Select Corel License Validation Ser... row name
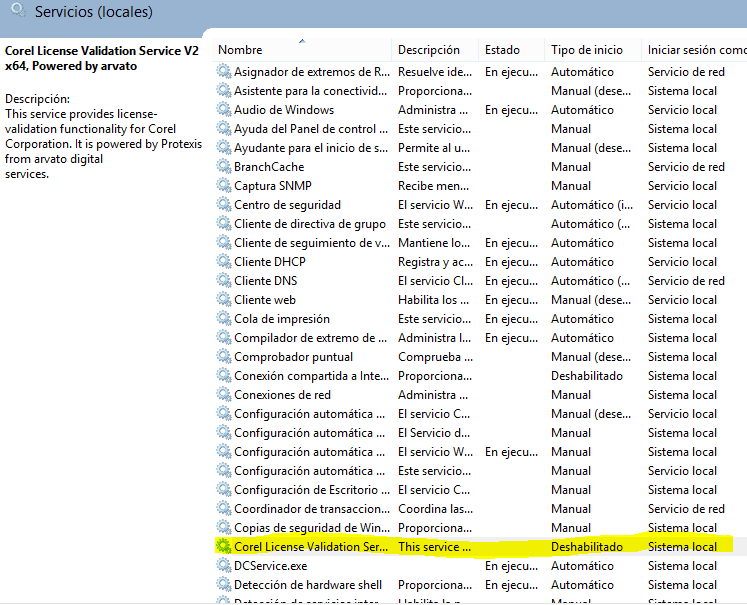 [311, 547]
